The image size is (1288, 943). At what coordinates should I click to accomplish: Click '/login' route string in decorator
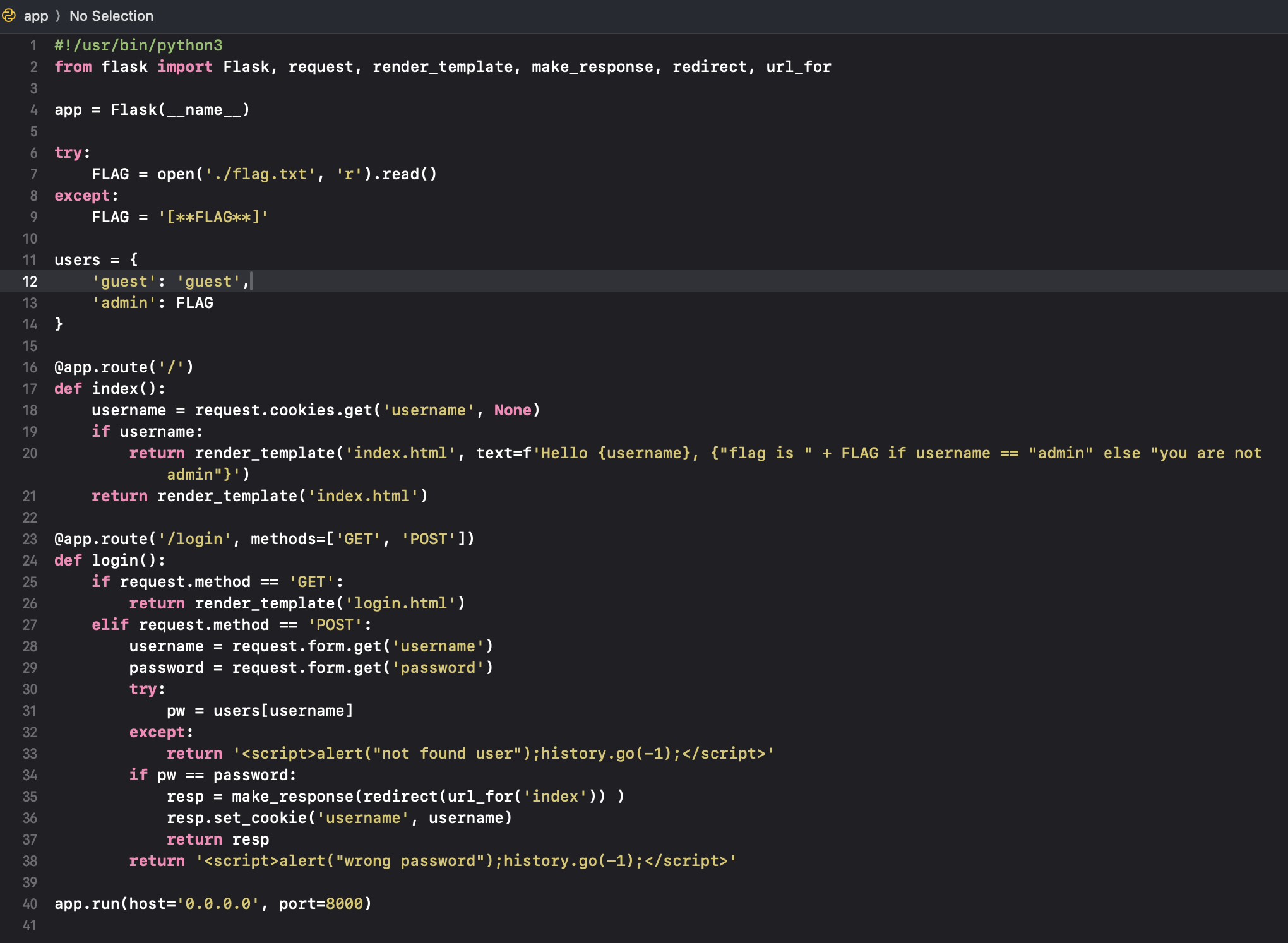point(194,539)
